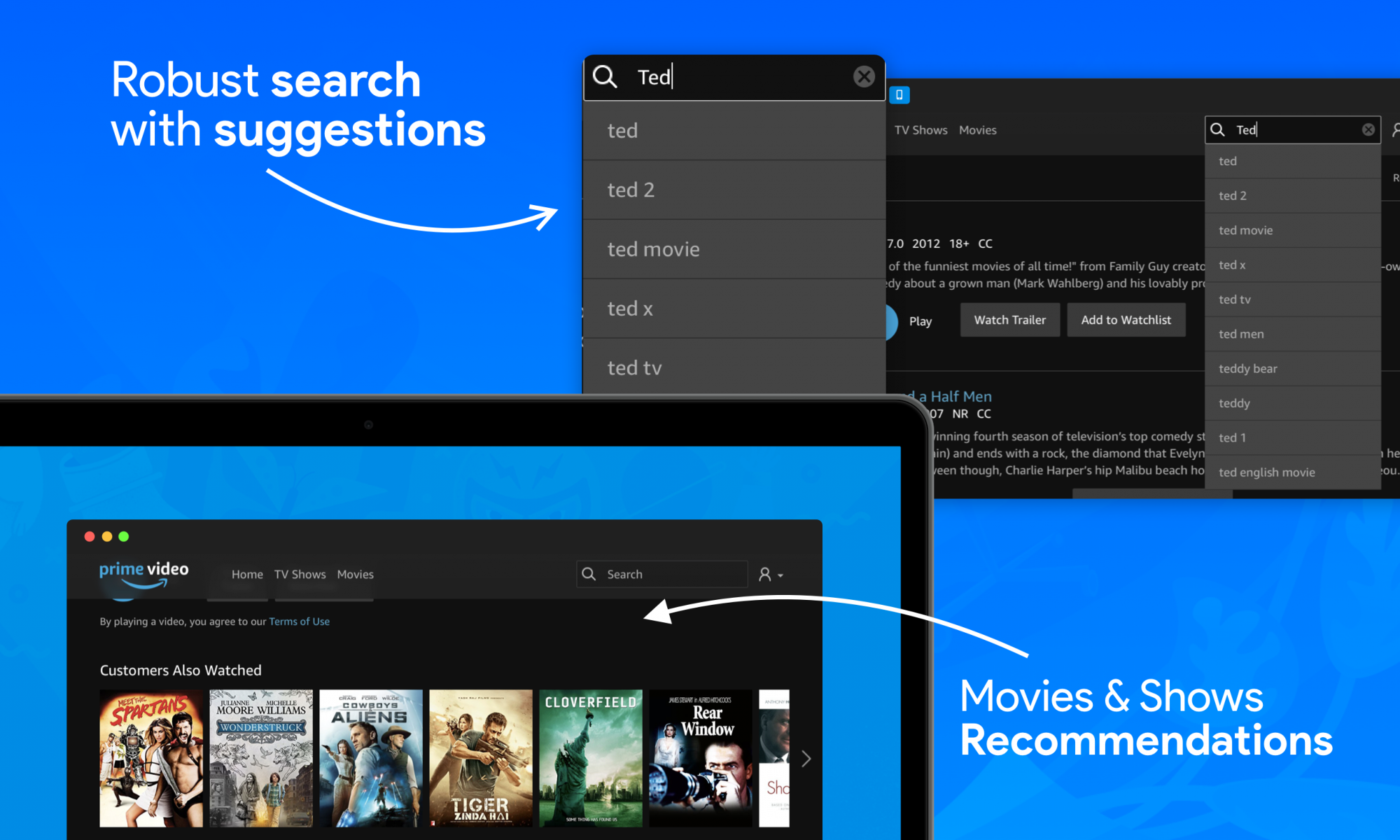
Task: Choose the large "ted" suggestion
Action: 734,130
